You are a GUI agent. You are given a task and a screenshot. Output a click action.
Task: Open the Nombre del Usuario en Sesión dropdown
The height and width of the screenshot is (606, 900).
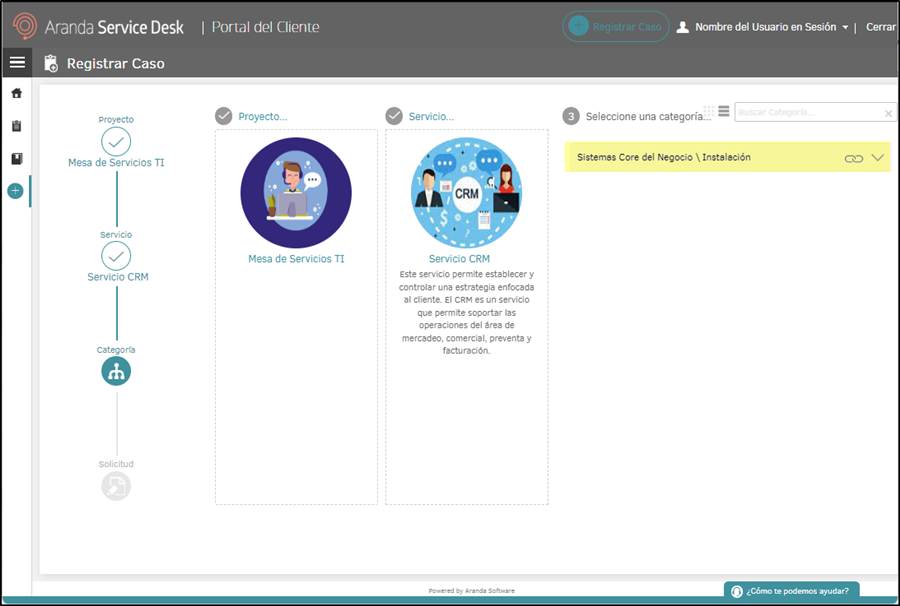(x=771, y=27)
